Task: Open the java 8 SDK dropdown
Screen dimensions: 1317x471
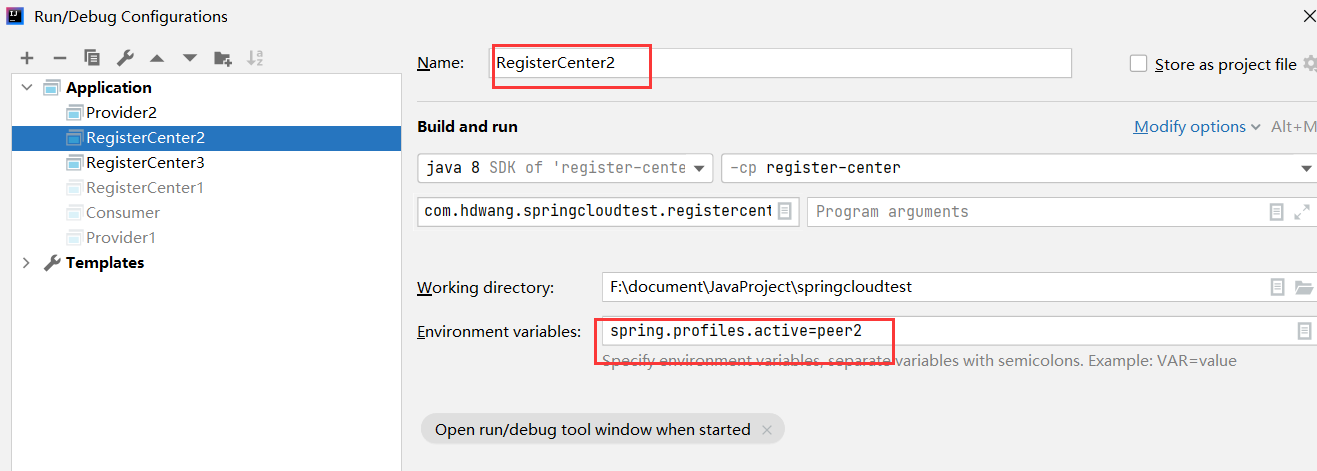Action: pos(565,168)
